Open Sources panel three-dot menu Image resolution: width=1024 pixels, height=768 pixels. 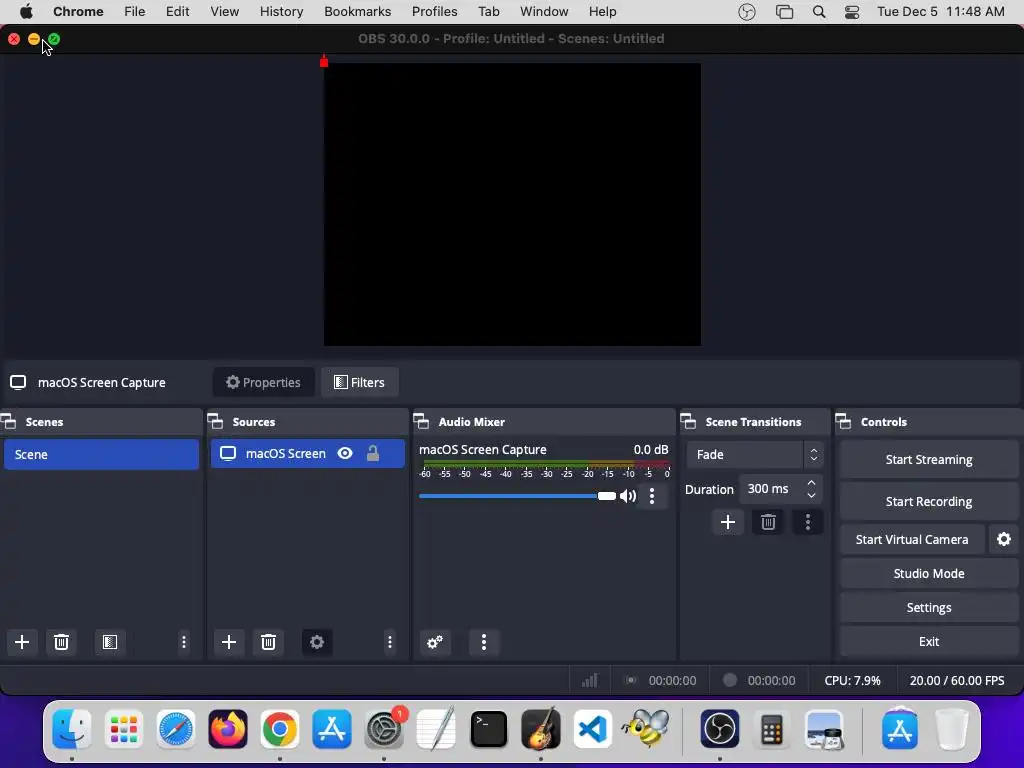pos(390,642)
